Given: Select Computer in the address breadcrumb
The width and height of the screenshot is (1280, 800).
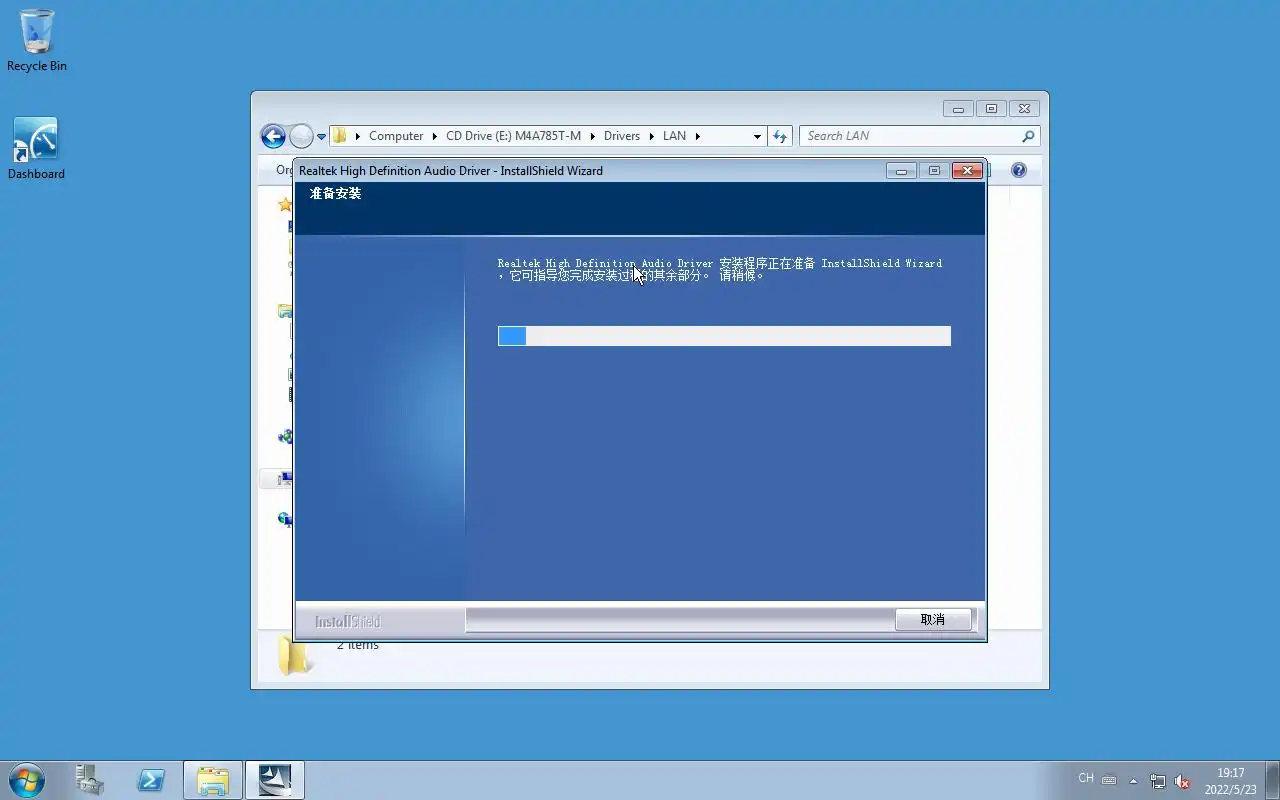Looking at the screenshot, I should click(x=396, y=136).
